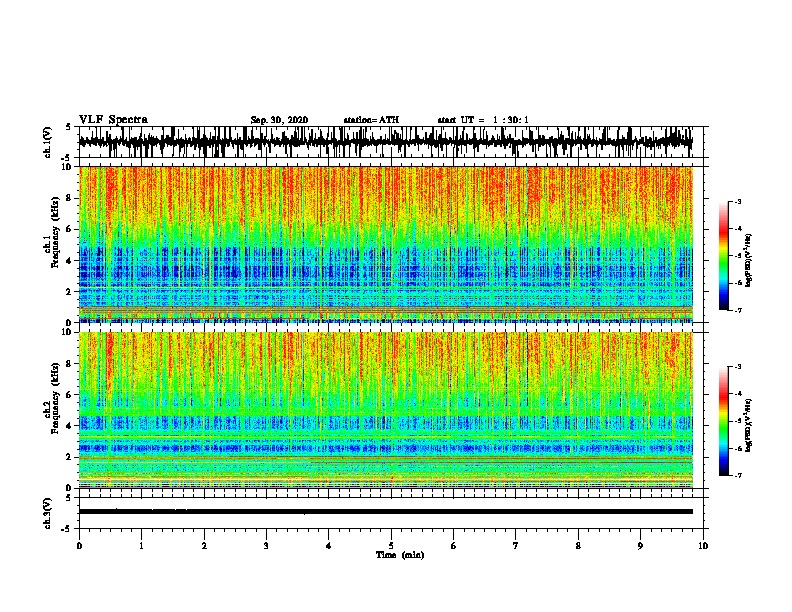Click the "8" kHz tick on ch.1 frequency axis
The image size is (792, 612).
pos(70,198)
